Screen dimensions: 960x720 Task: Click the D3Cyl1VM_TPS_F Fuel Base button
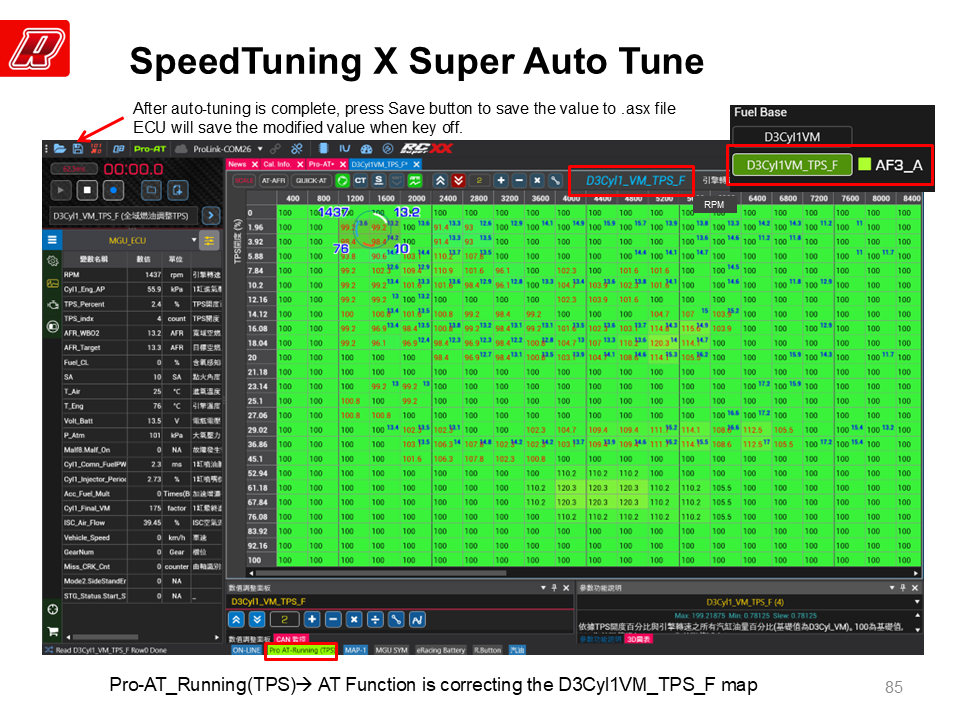click(x=792, y=165)
